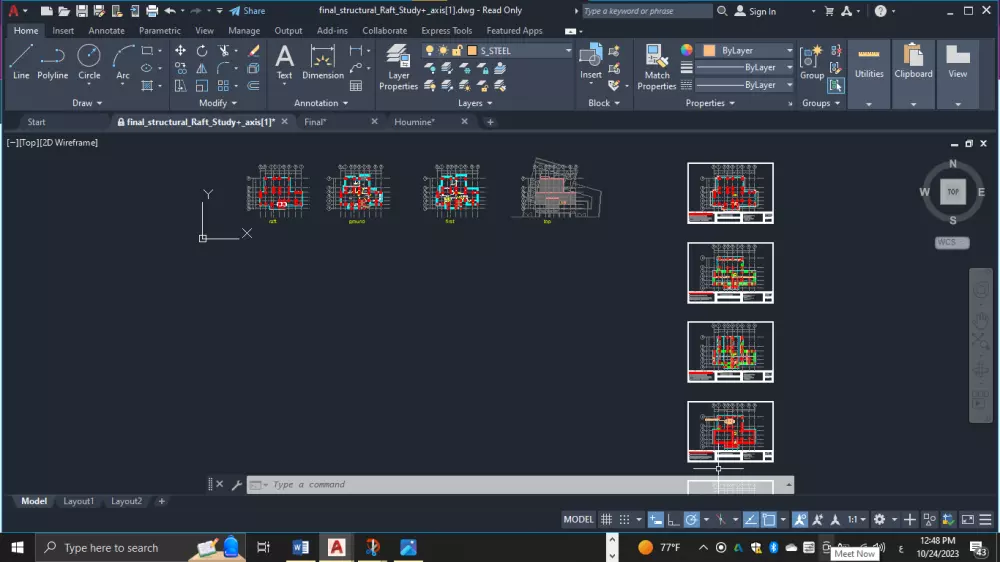1000x562 pixels.
Task: Click the Mirror tool icon
Action: 202,68
